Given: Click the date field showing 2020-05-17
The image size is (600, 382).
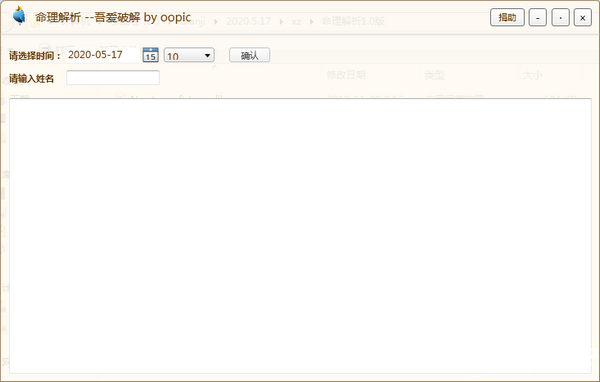Looking at the screenshot, I should [103, 55].
